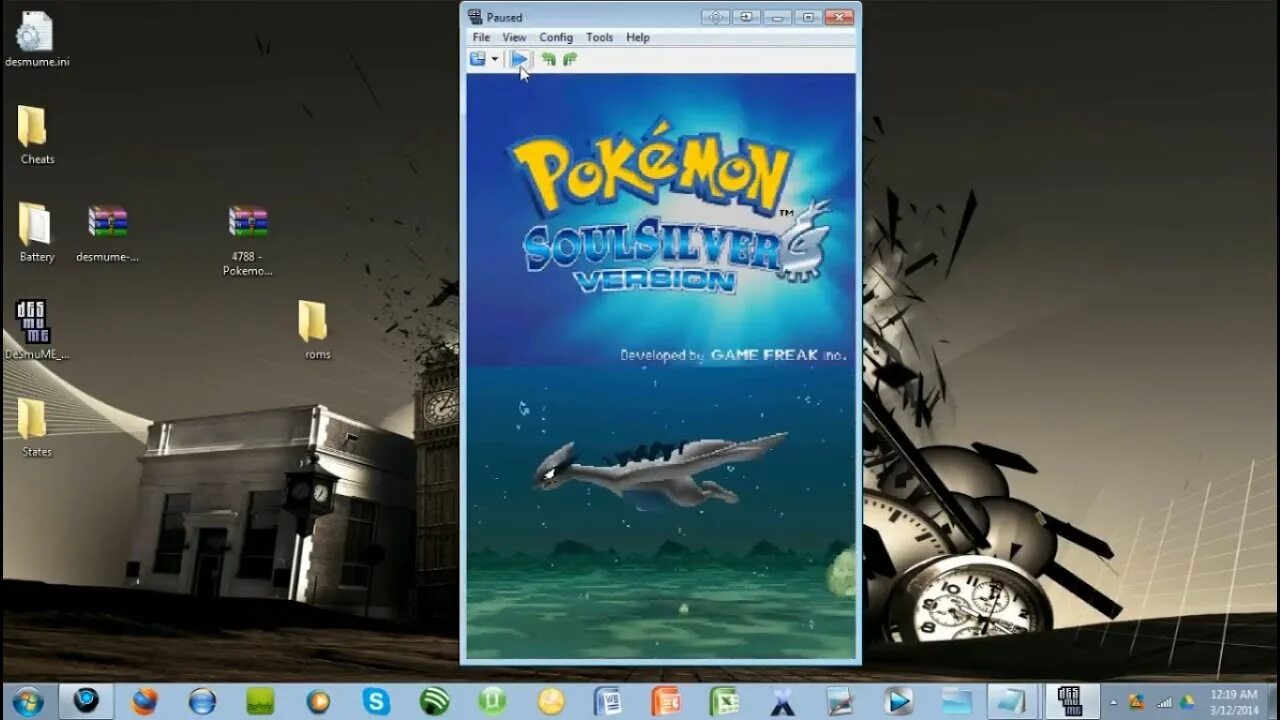Click the Open ROM toolbar icon
The image size is (1280, 720).
(478, 59)
